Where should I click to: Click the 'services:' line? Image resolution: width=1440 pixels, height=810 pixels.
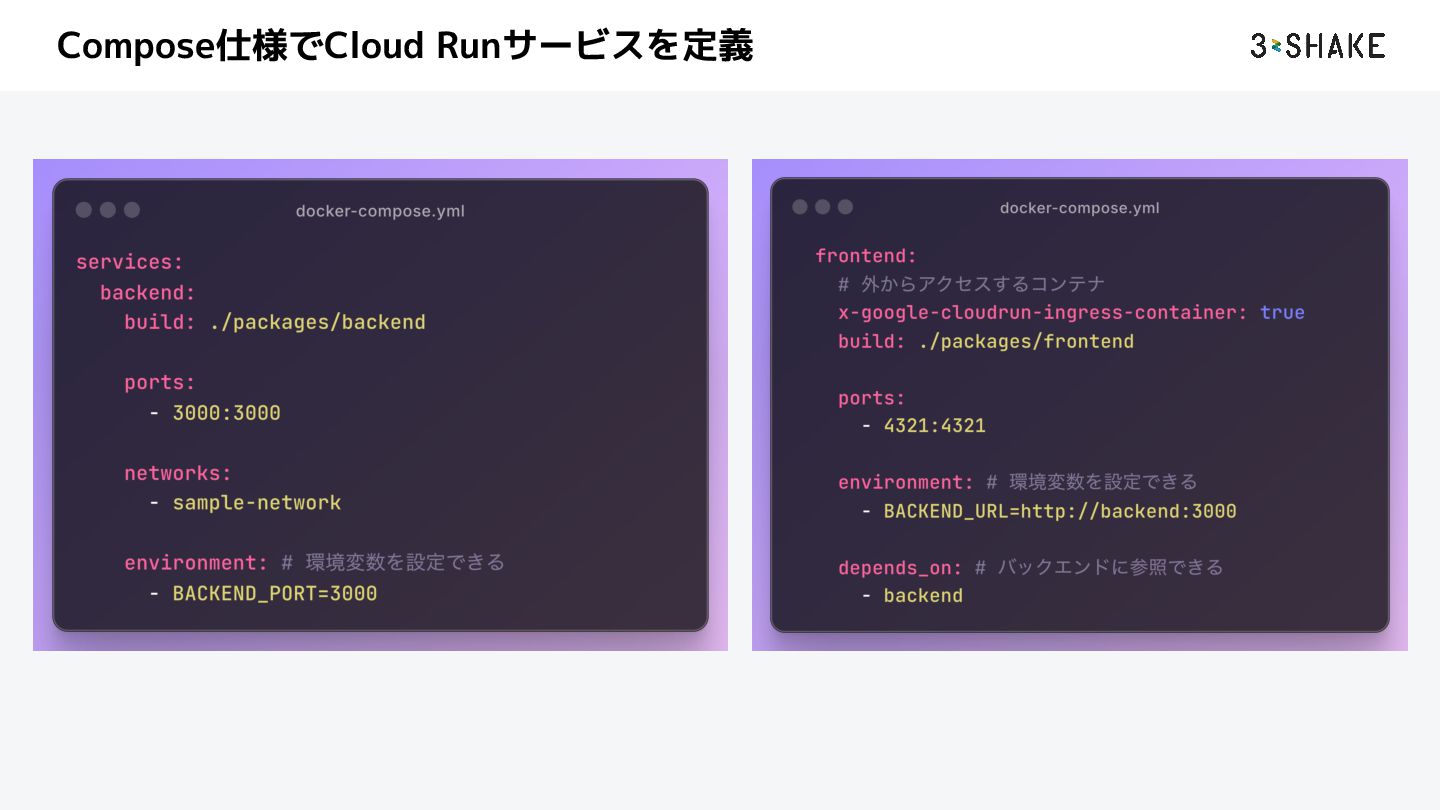130,262
